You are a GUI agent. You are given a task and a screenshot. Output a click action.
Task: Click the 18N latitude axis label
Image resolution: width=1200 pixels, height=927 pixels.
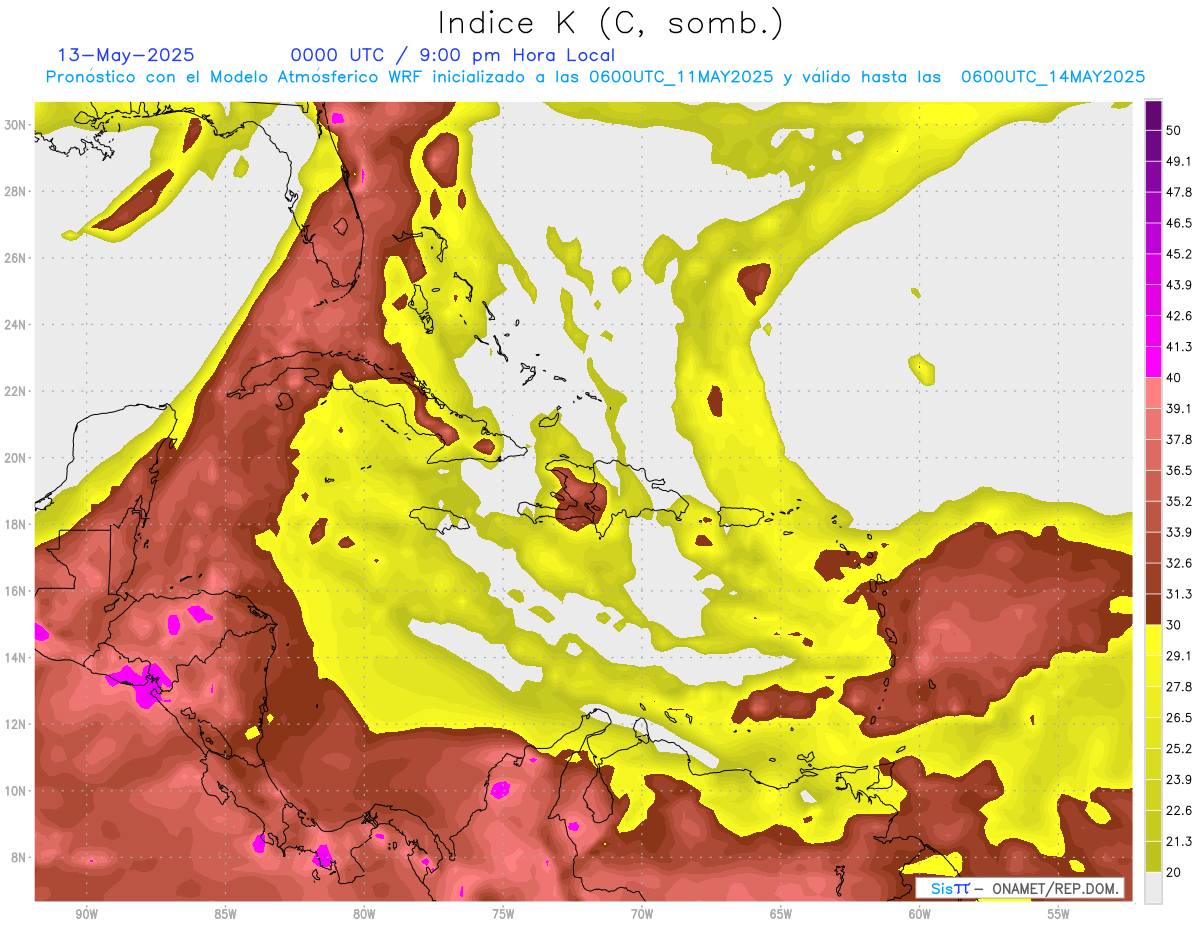17,525
